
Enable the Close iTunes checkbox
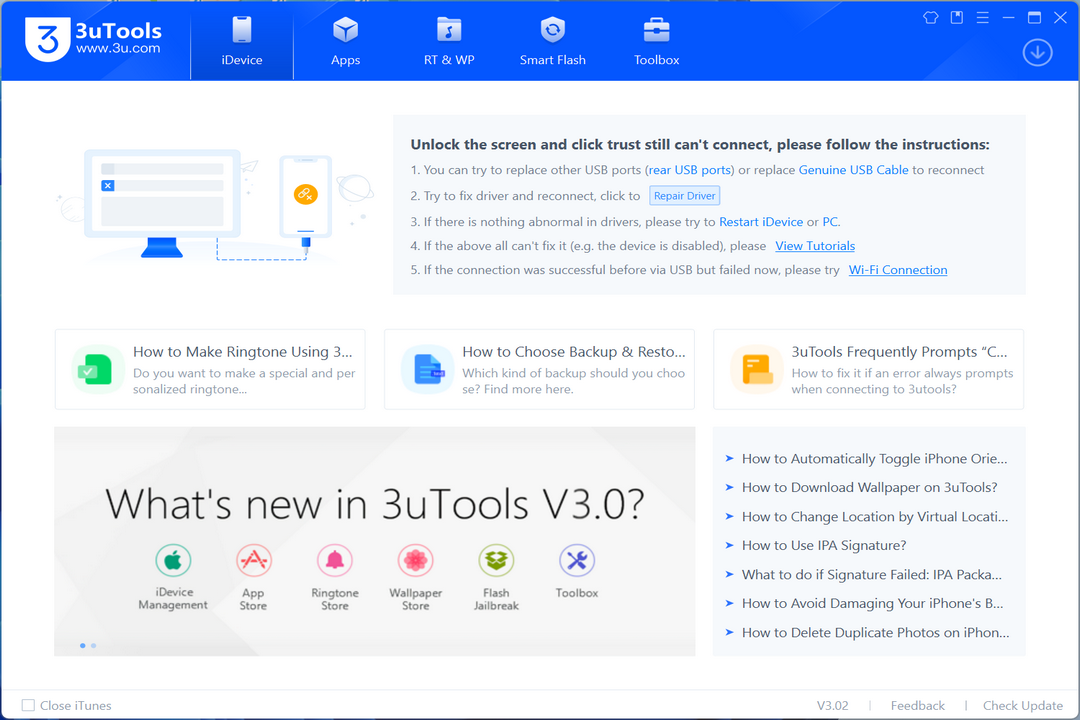coord(28,705)
